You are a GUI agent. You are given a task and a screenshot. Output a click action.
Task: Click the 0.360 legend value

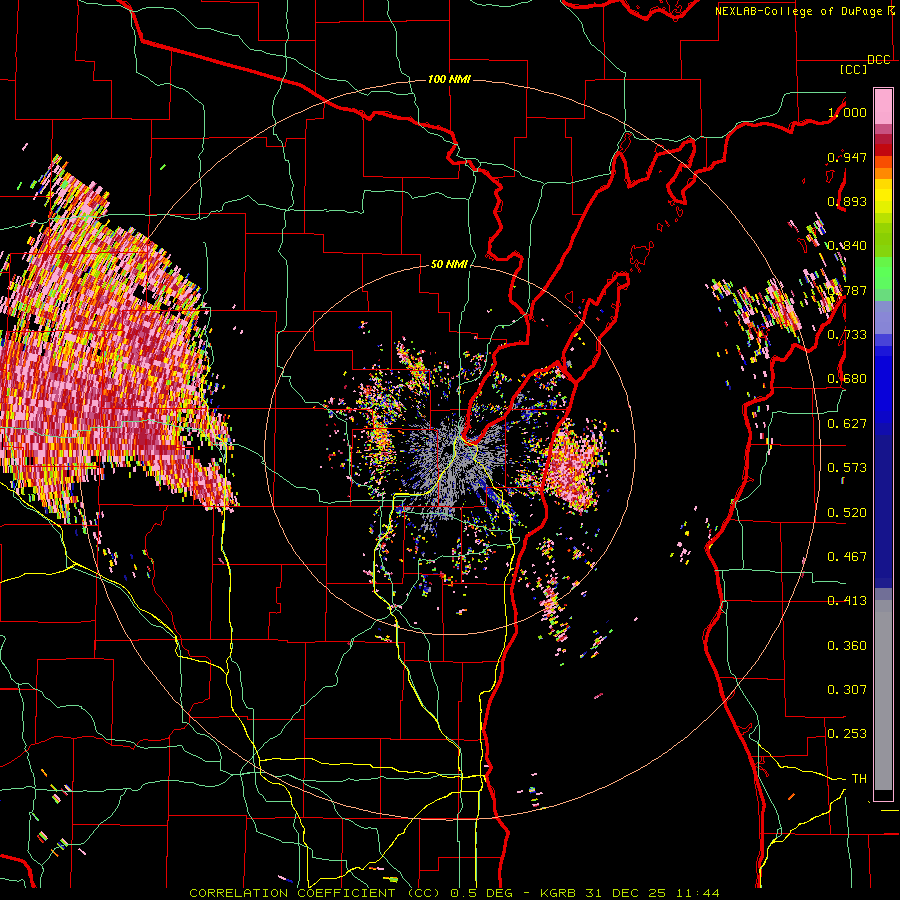coord(847,646)
